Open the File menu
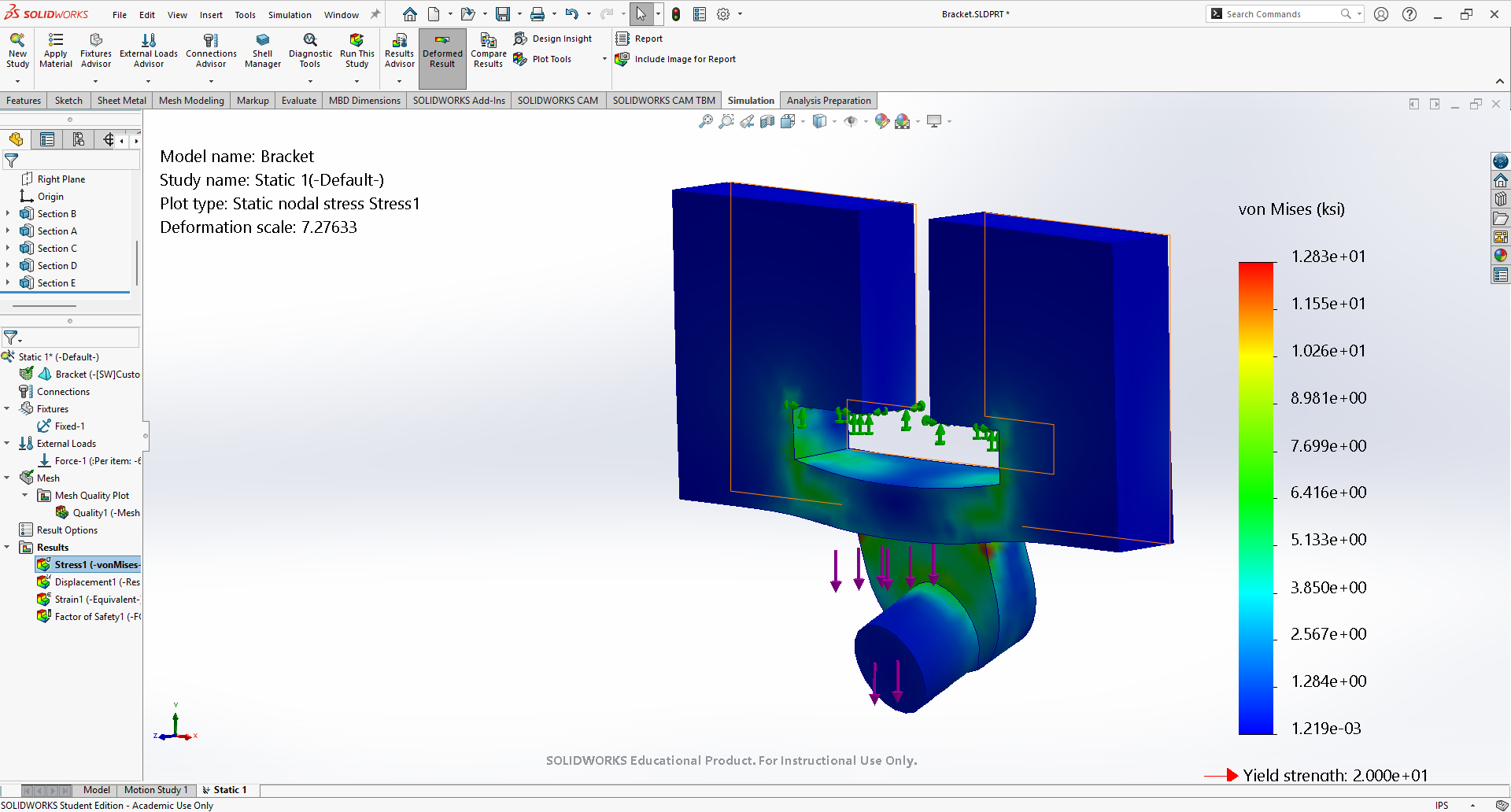 click(x=120, y=15)
